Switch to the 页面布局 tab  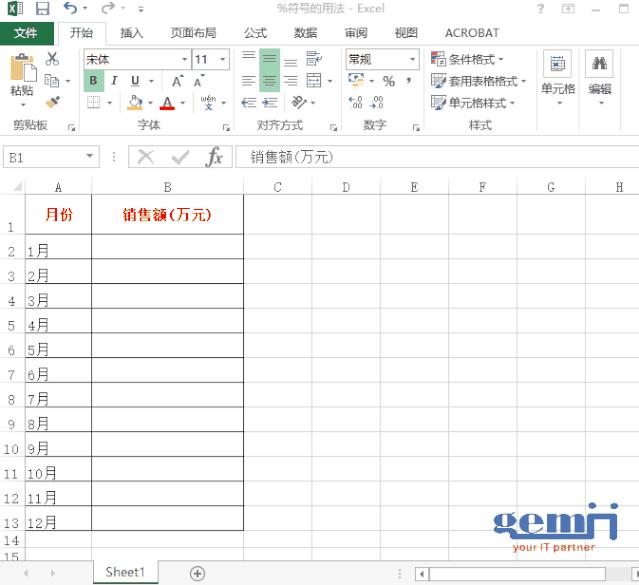pyautogui.click(x=193, y=33)
